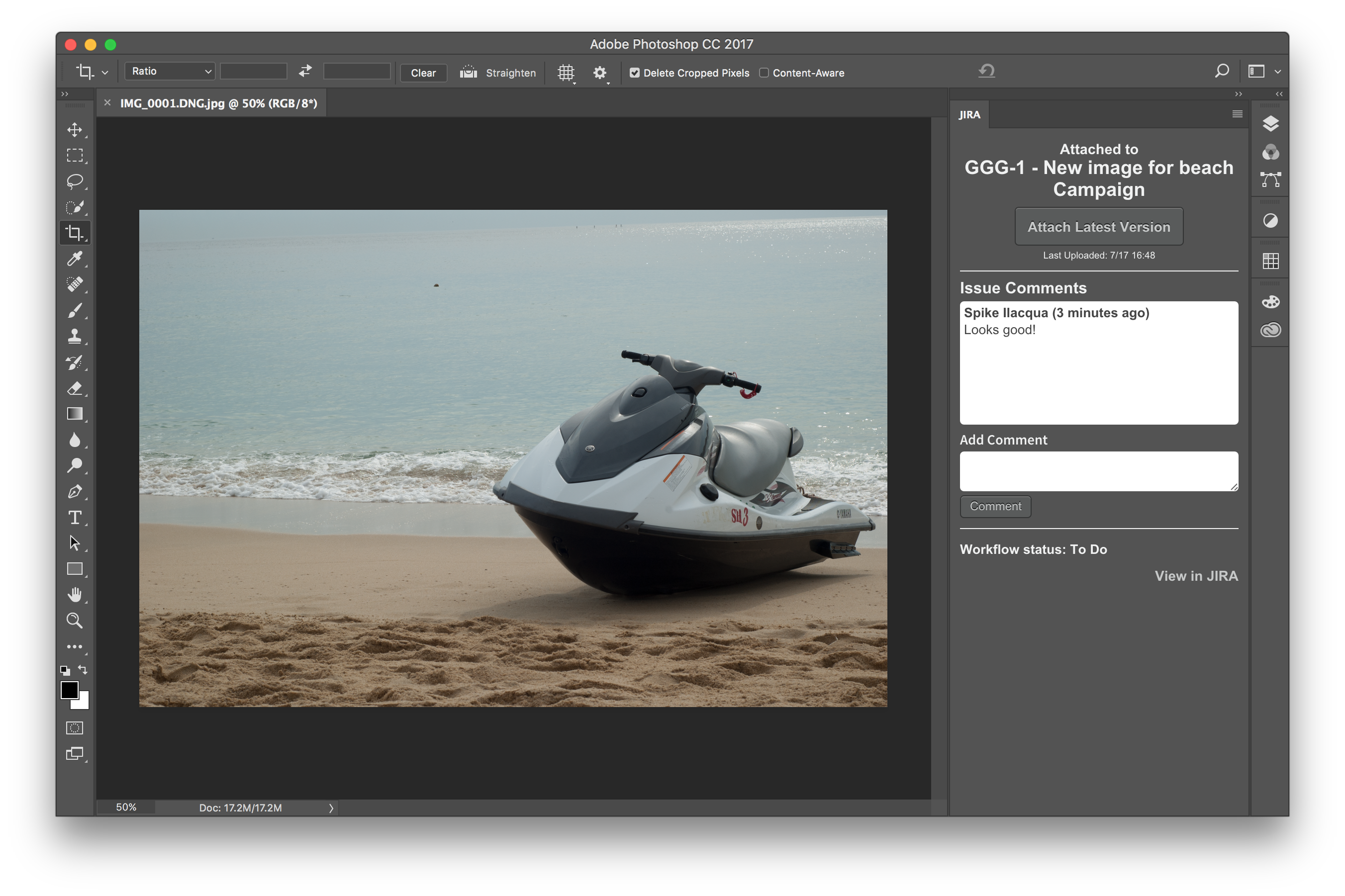Open the JIRA panel flyout menu
The width and height of the screenshot is (1345, 896).
(x=1237, y=114)
